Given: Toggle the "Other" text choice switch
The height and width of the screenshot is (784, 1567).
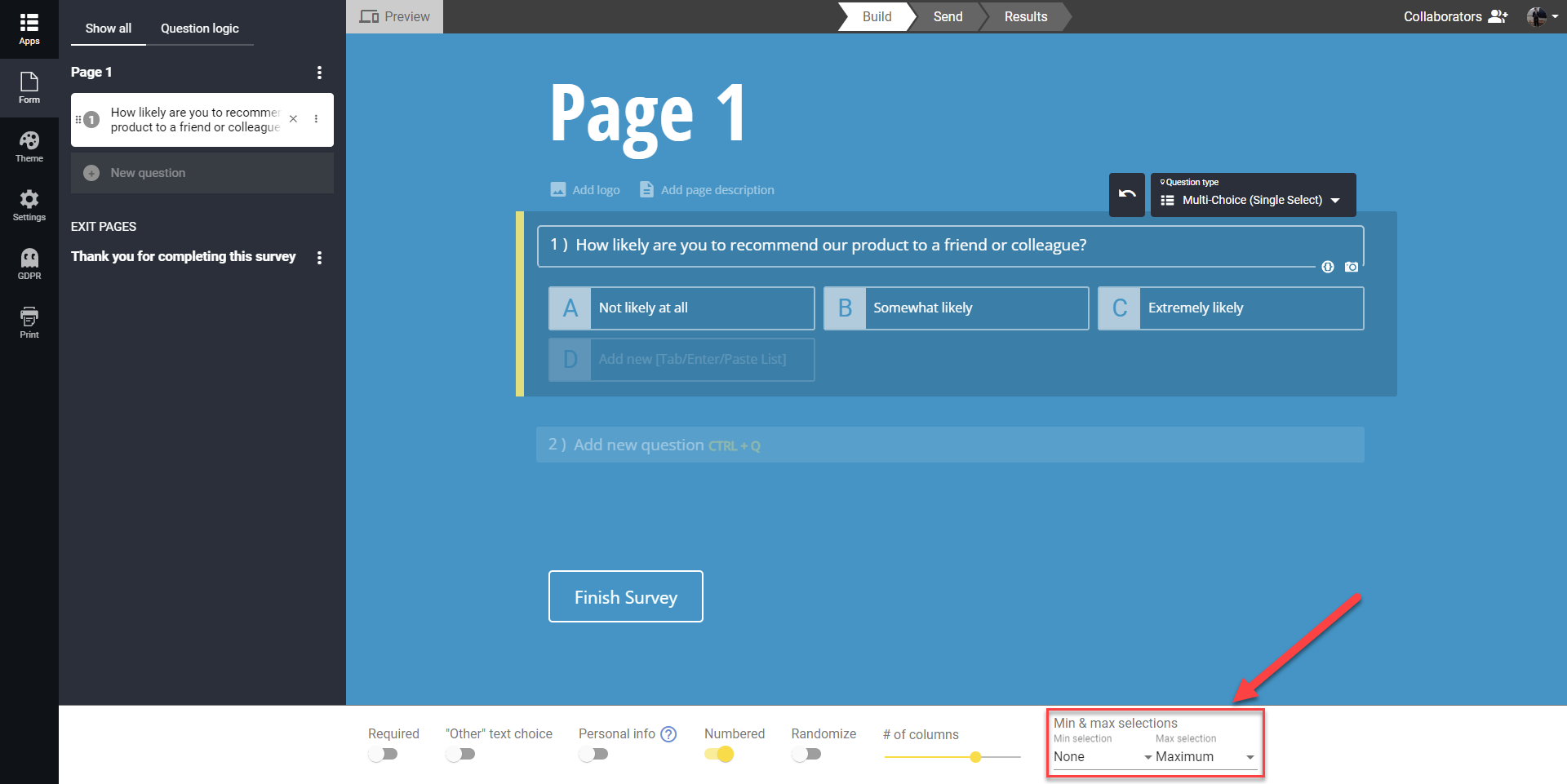Looking at the screenshot, I should pos(460,754).
